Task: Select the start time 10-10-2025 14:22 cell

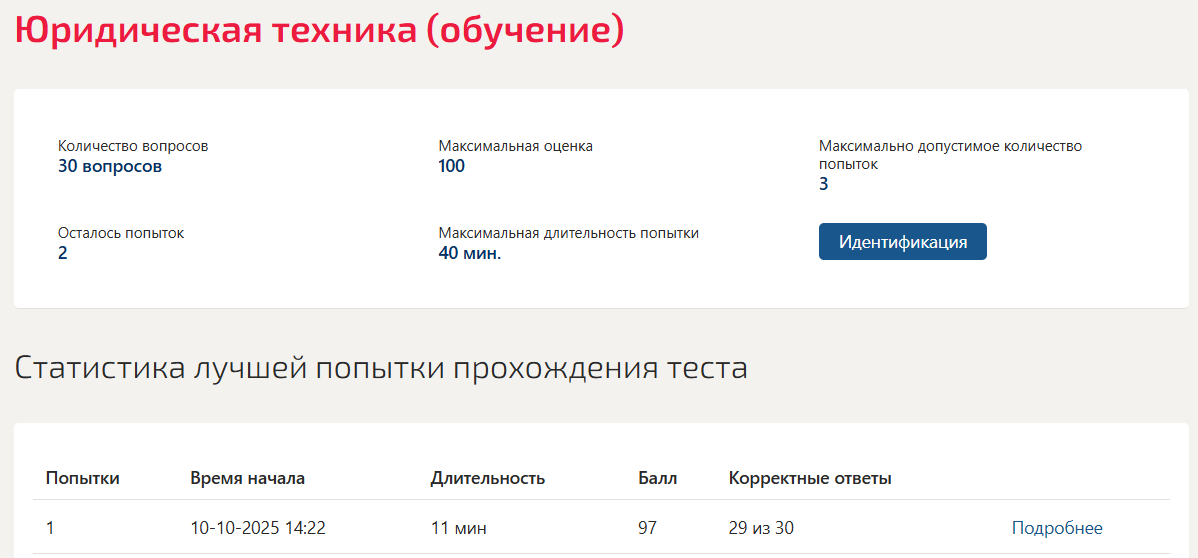Action: (258, 527)
